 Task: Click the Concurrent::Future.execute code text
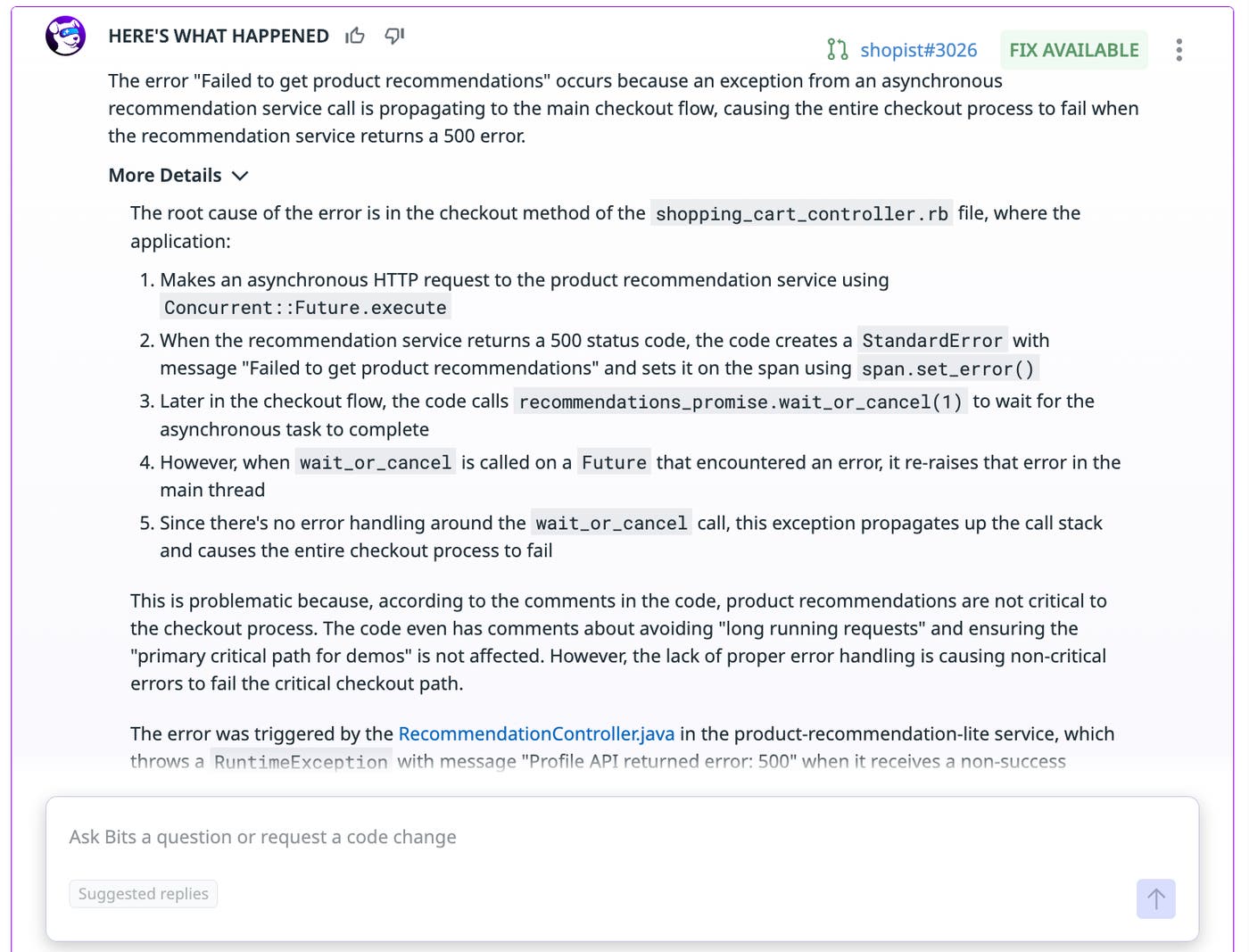click(x=305, y=307)
